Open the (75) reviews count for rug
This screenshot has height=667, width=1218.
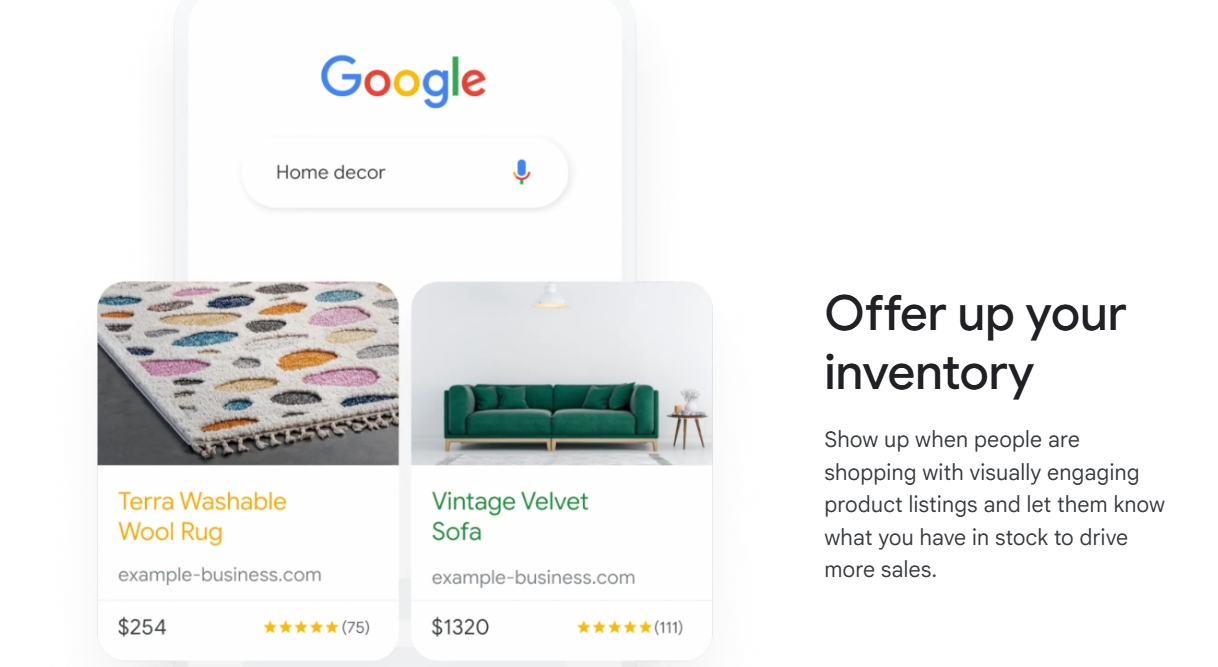coord(356,628)
